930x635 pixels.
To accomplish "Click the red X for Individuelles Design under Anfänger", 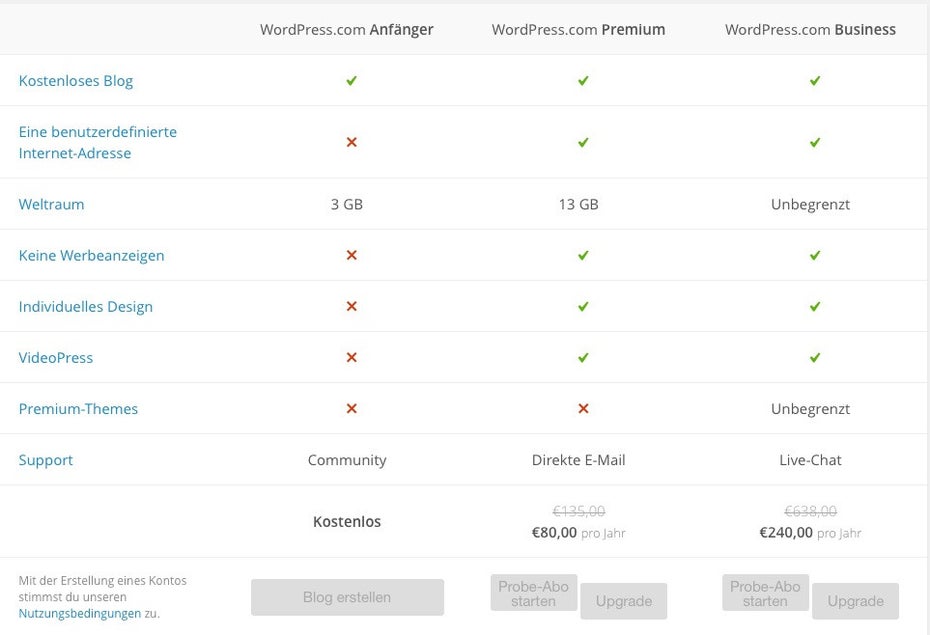I will point(352,306).
